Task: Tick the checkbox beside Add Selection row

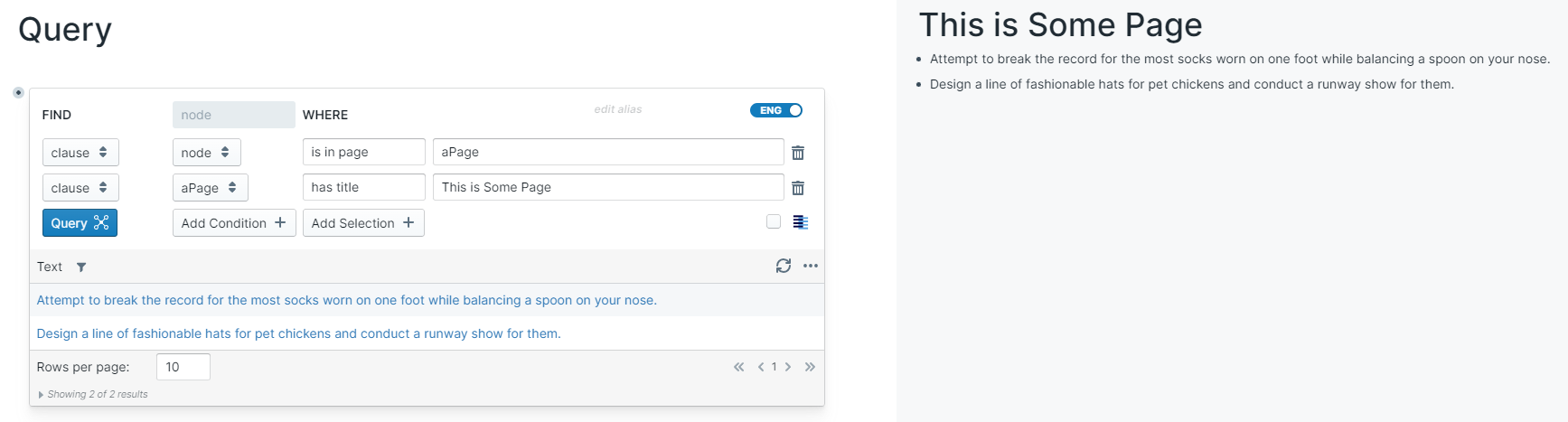Action: (774, 221)
